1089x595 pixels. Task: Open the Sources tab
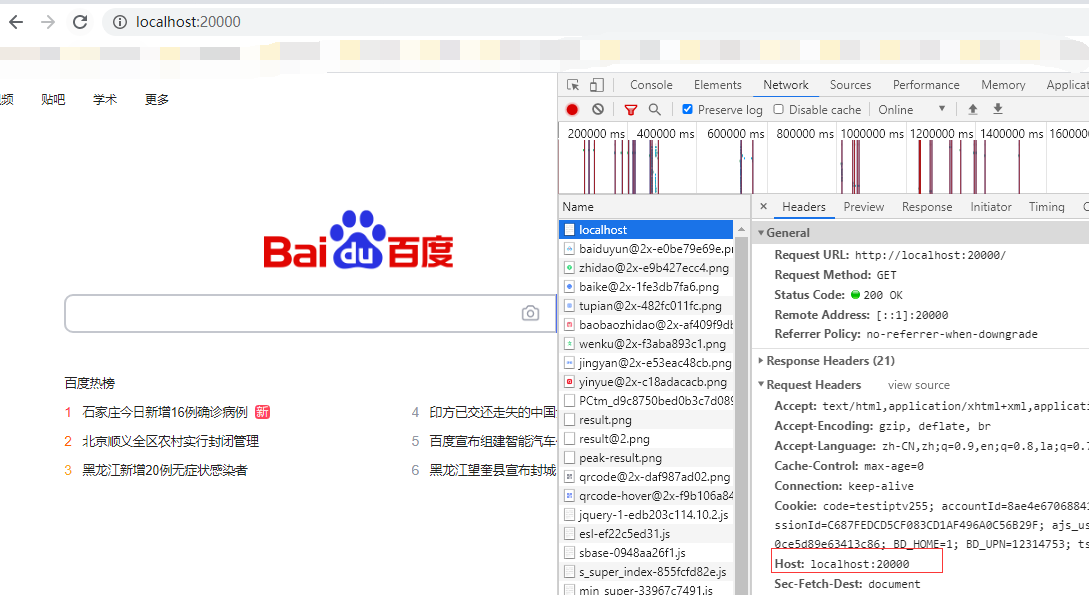pos(850,85)
